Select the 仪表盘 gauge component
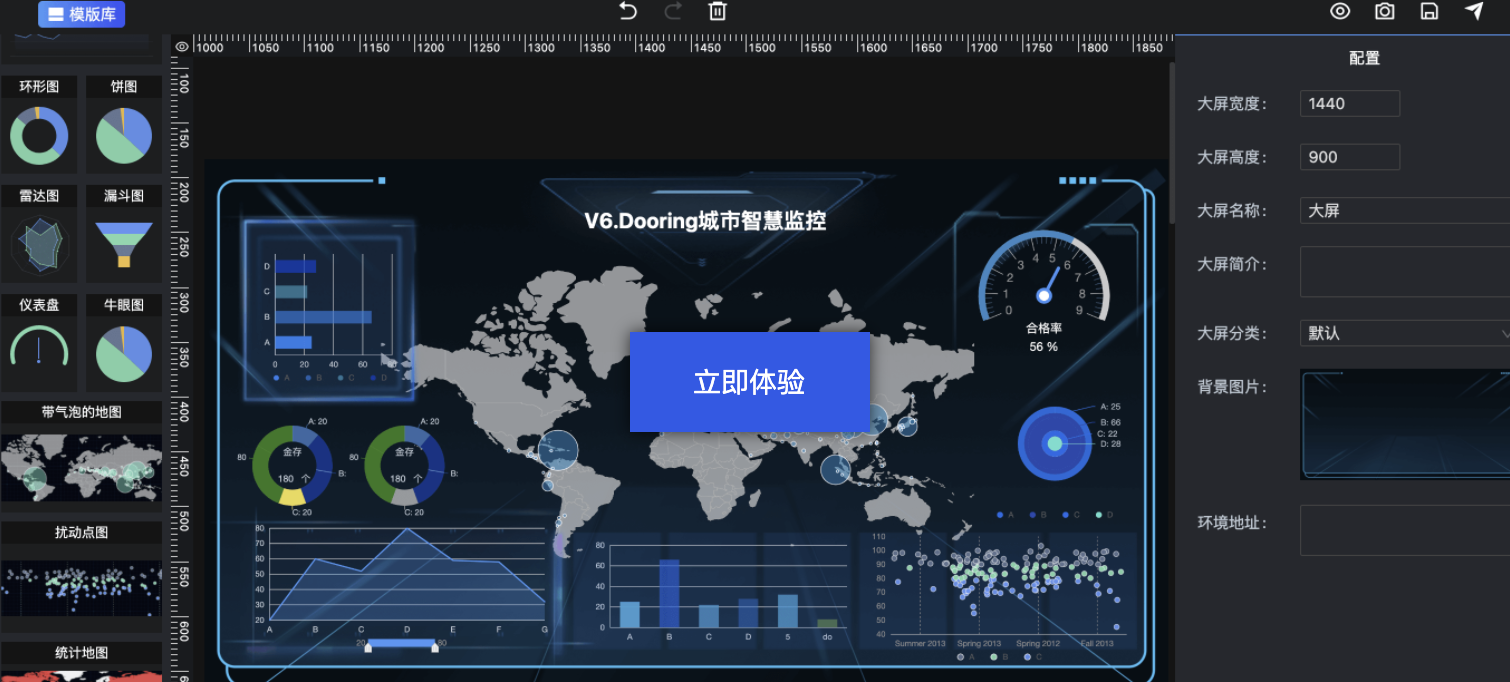Image resolution: width=1510 pixels, height=682 pixels. (39, 343)
